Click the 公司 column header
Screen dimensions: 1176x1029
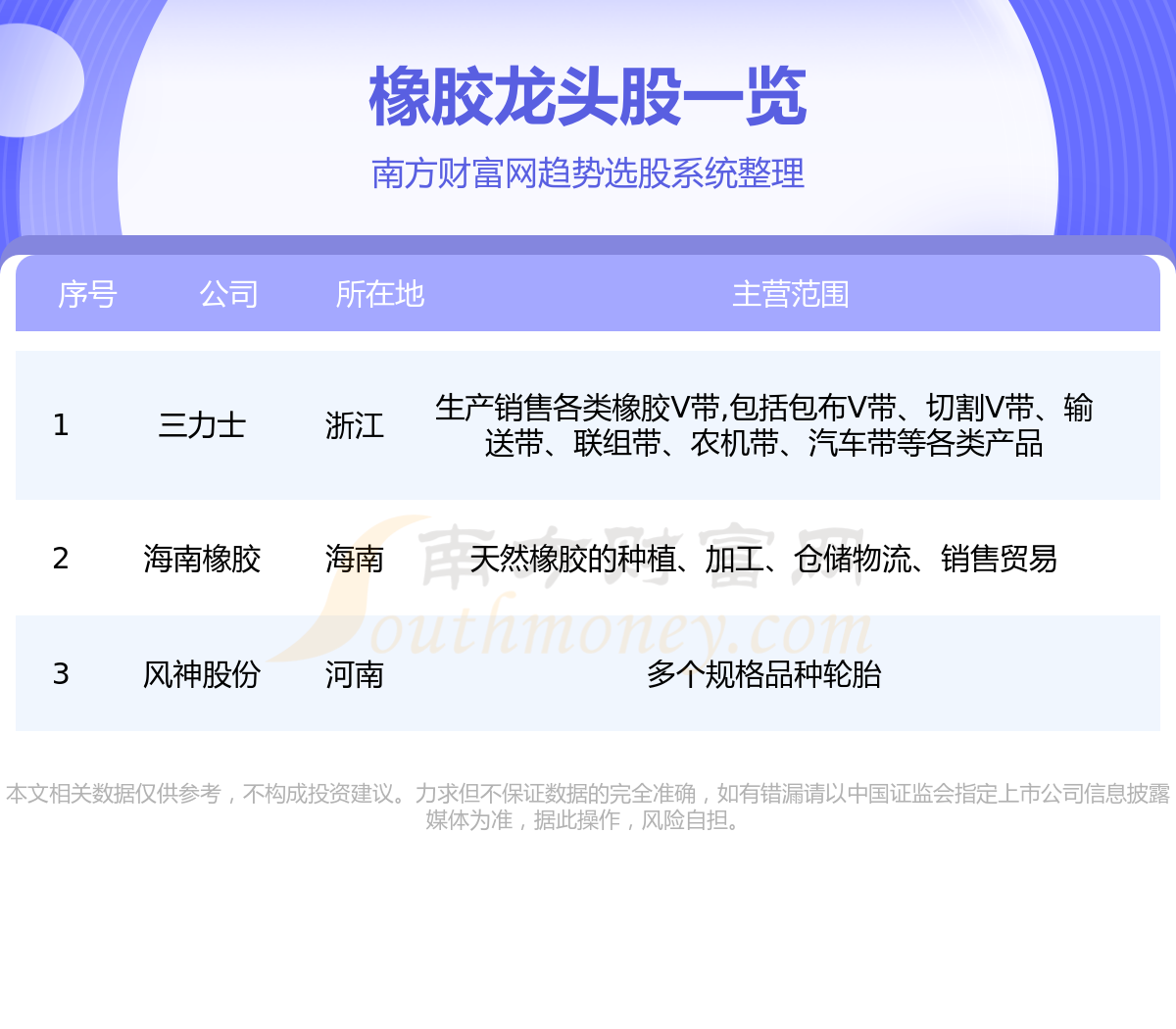228,294
